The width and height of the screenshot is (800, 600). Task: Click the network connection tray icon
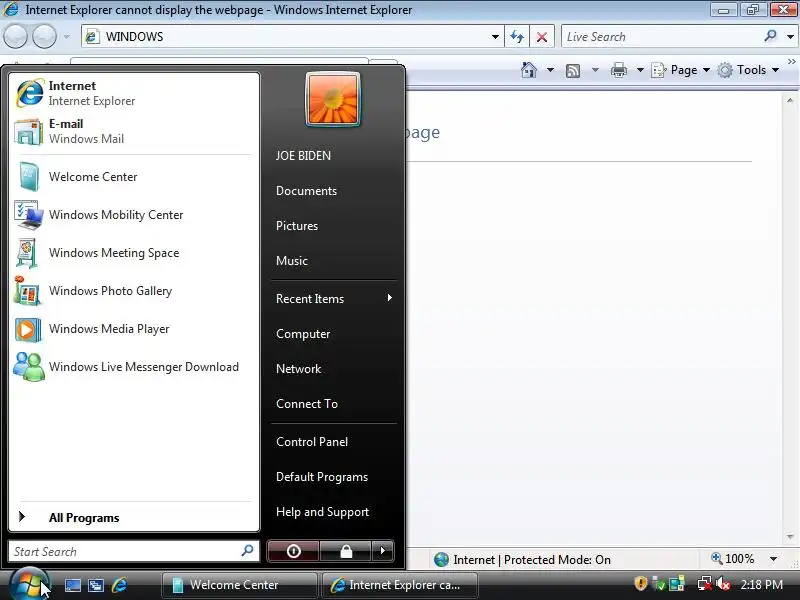[x=705, y=584]
